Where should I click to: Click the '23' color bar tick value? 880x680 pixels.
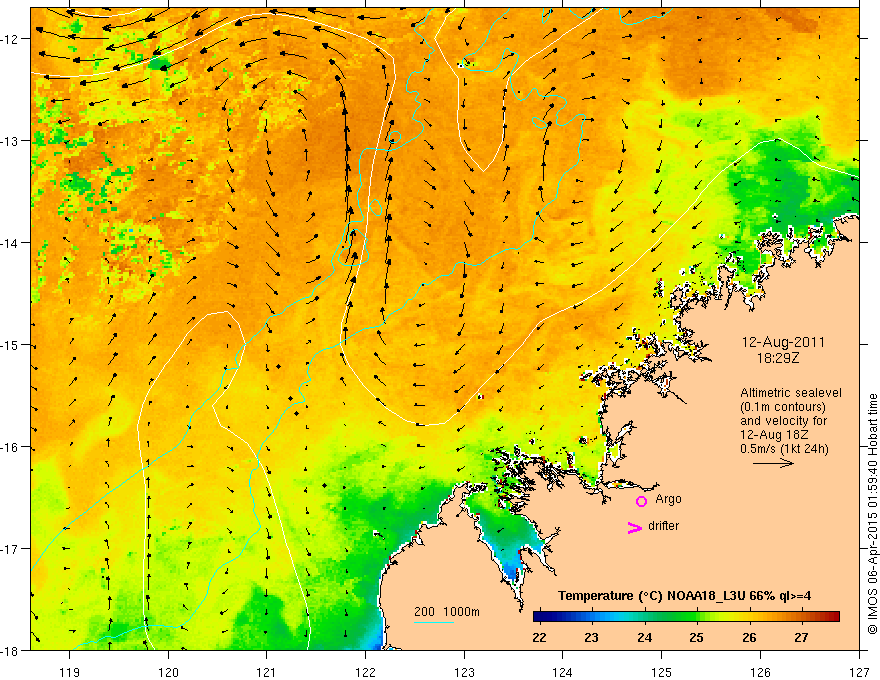tap(591, 637)
